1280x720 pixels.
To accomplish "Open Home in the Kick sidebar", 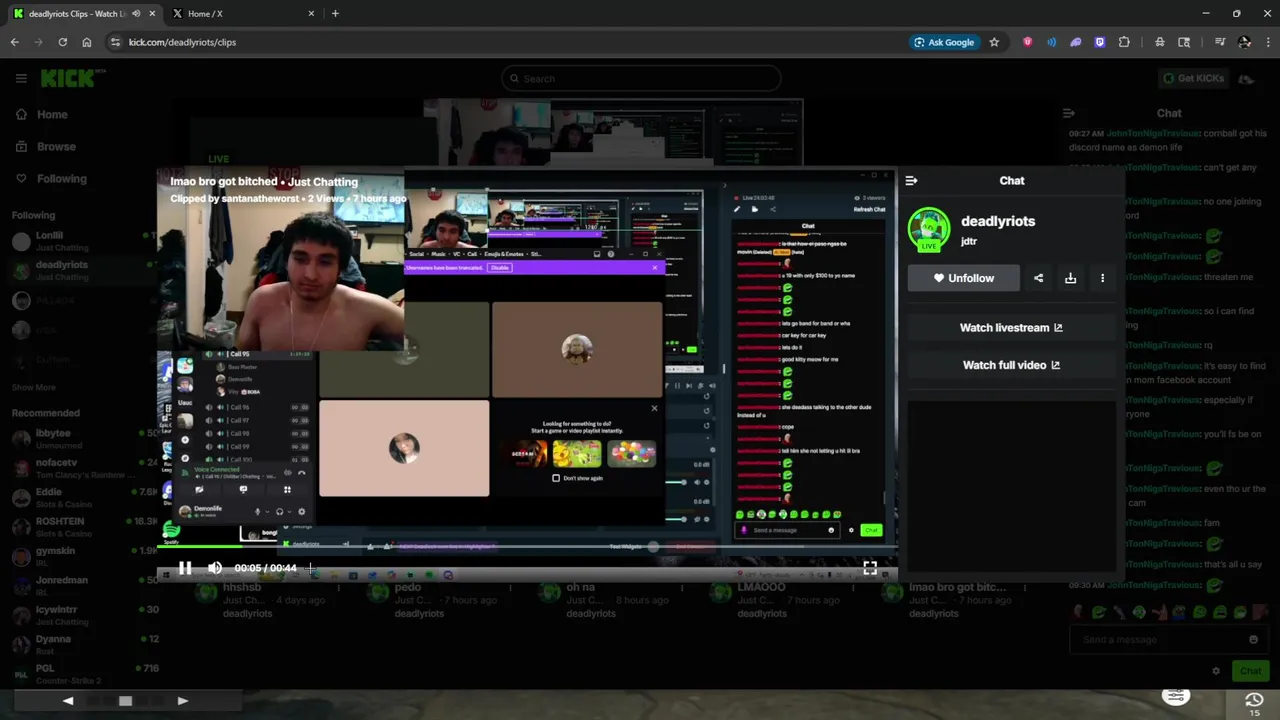I will (52, 115).
